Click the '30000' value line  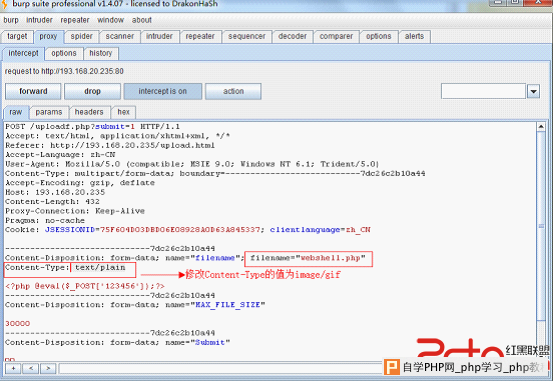pos(18,323)
